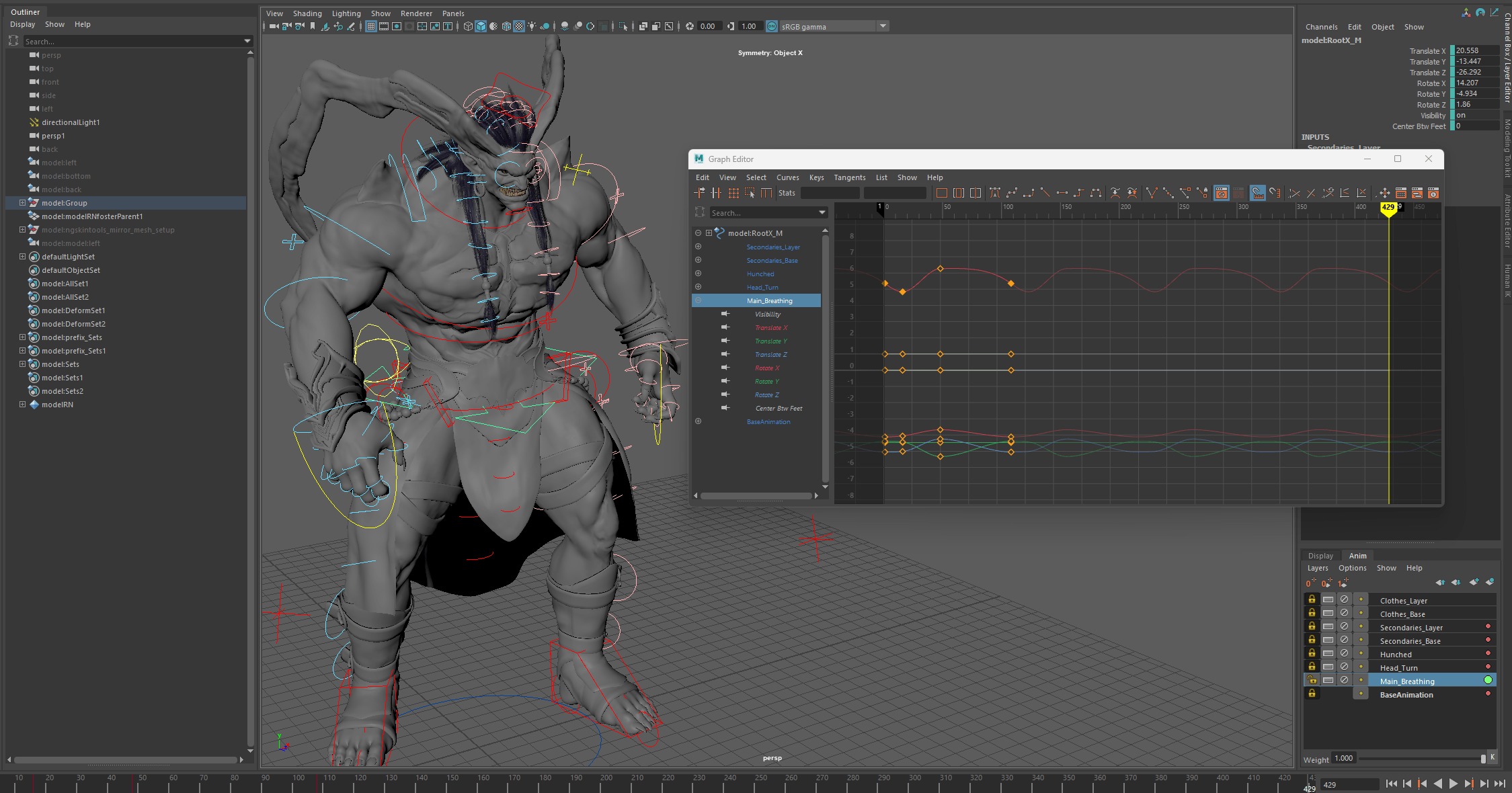Click the Break Tangents icon in Graph Editor

pos(1151,194)
